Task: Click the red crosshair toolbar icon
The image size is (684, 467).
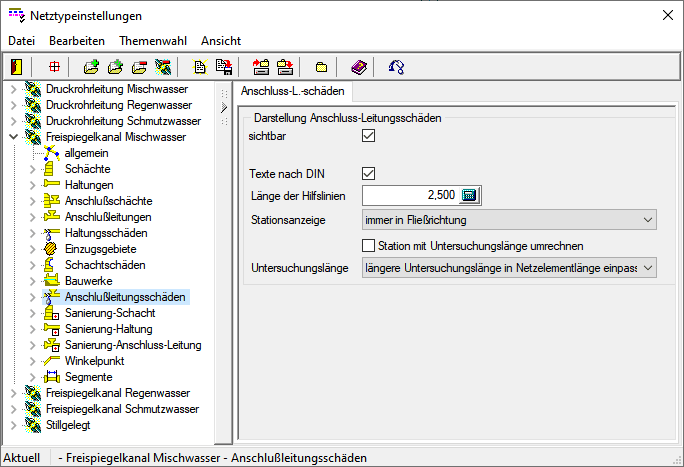Action: click(x=54, y=67)
